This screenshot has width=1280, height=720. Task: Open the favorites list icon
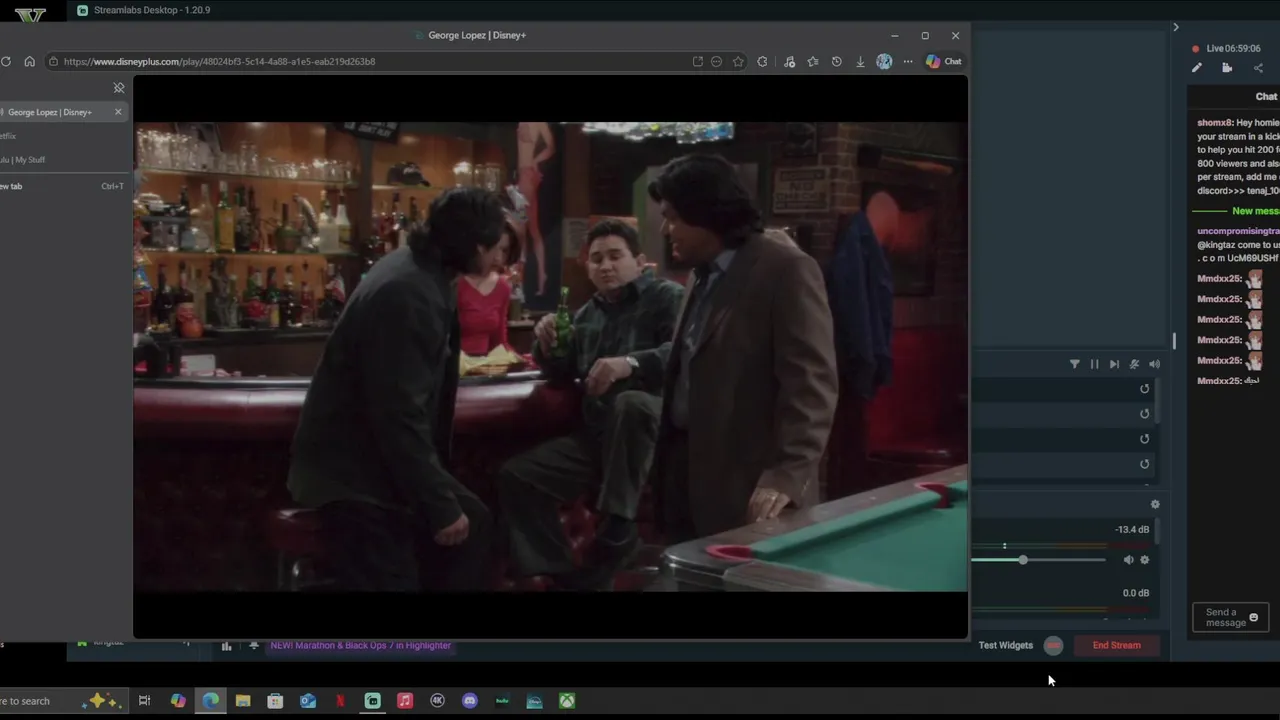813,61
